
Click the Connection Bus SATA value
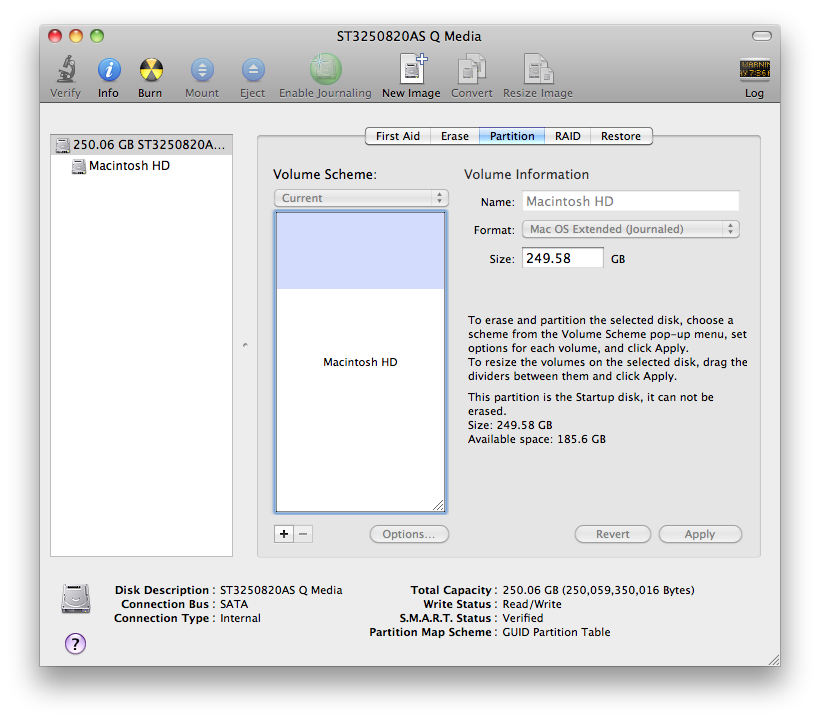tap(234, 604)
